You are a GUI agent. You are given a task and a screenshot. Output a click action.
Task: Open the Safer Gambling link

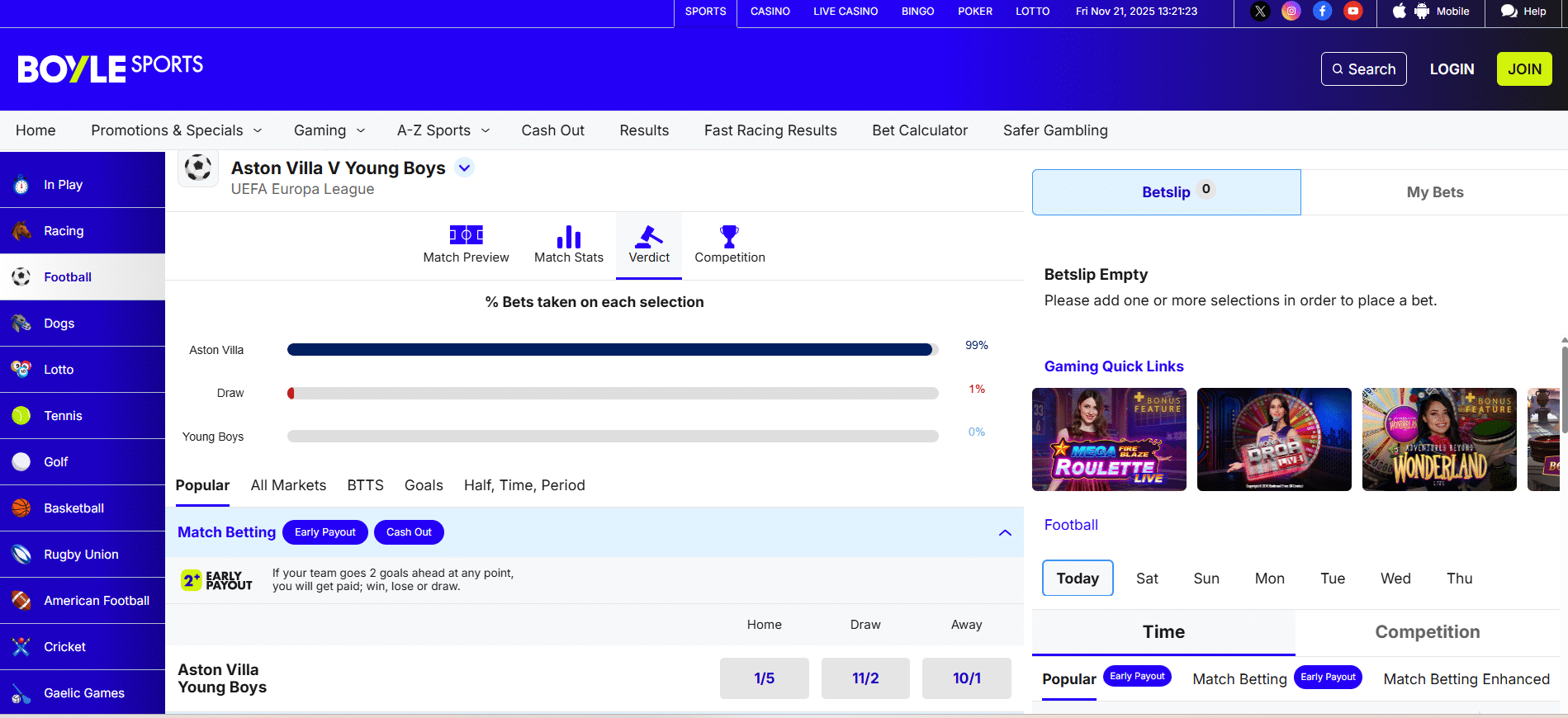(x=1055, y=130)
